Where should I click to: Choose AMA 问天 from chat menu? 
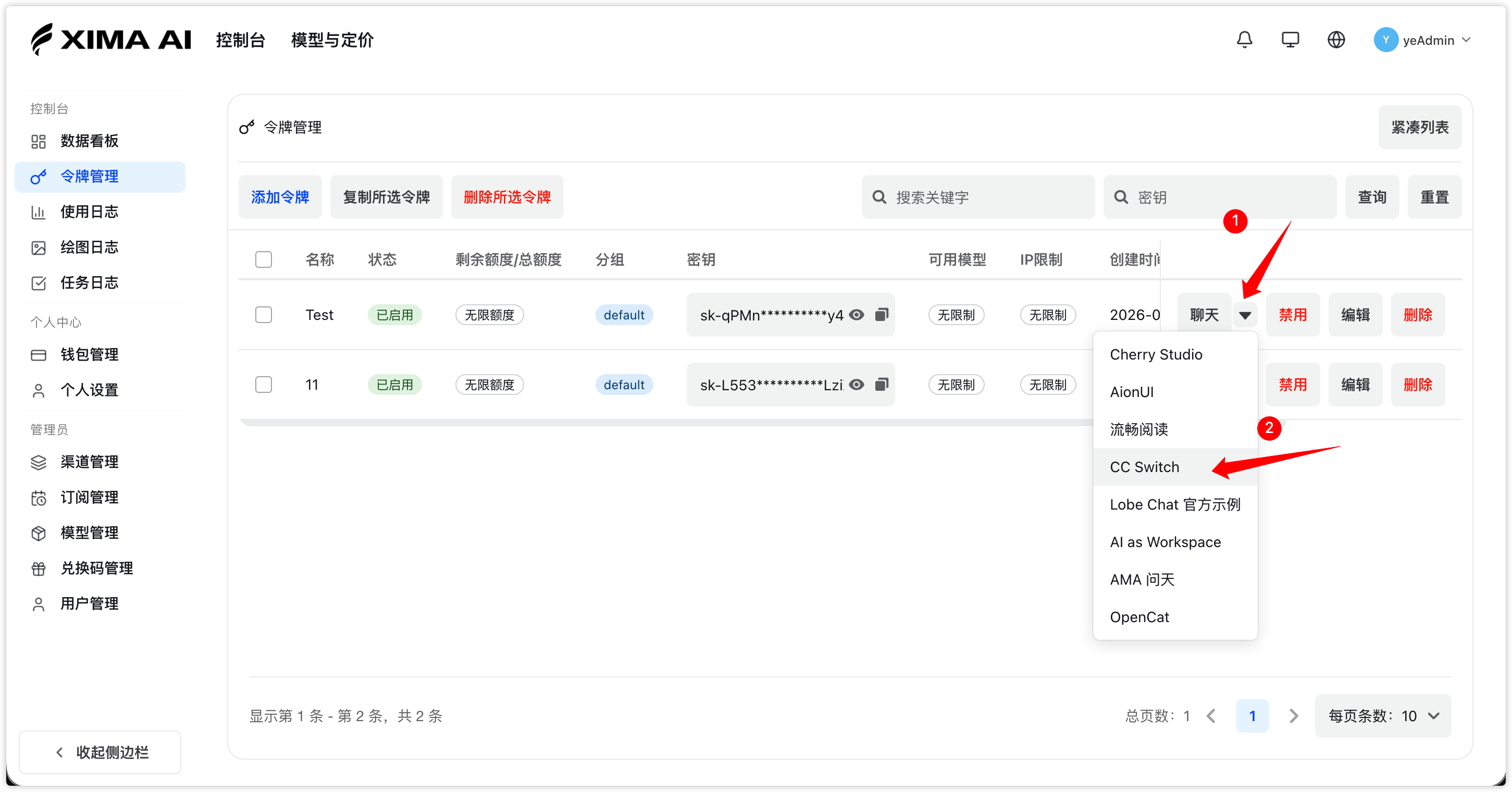click(x=1175, y=580)
